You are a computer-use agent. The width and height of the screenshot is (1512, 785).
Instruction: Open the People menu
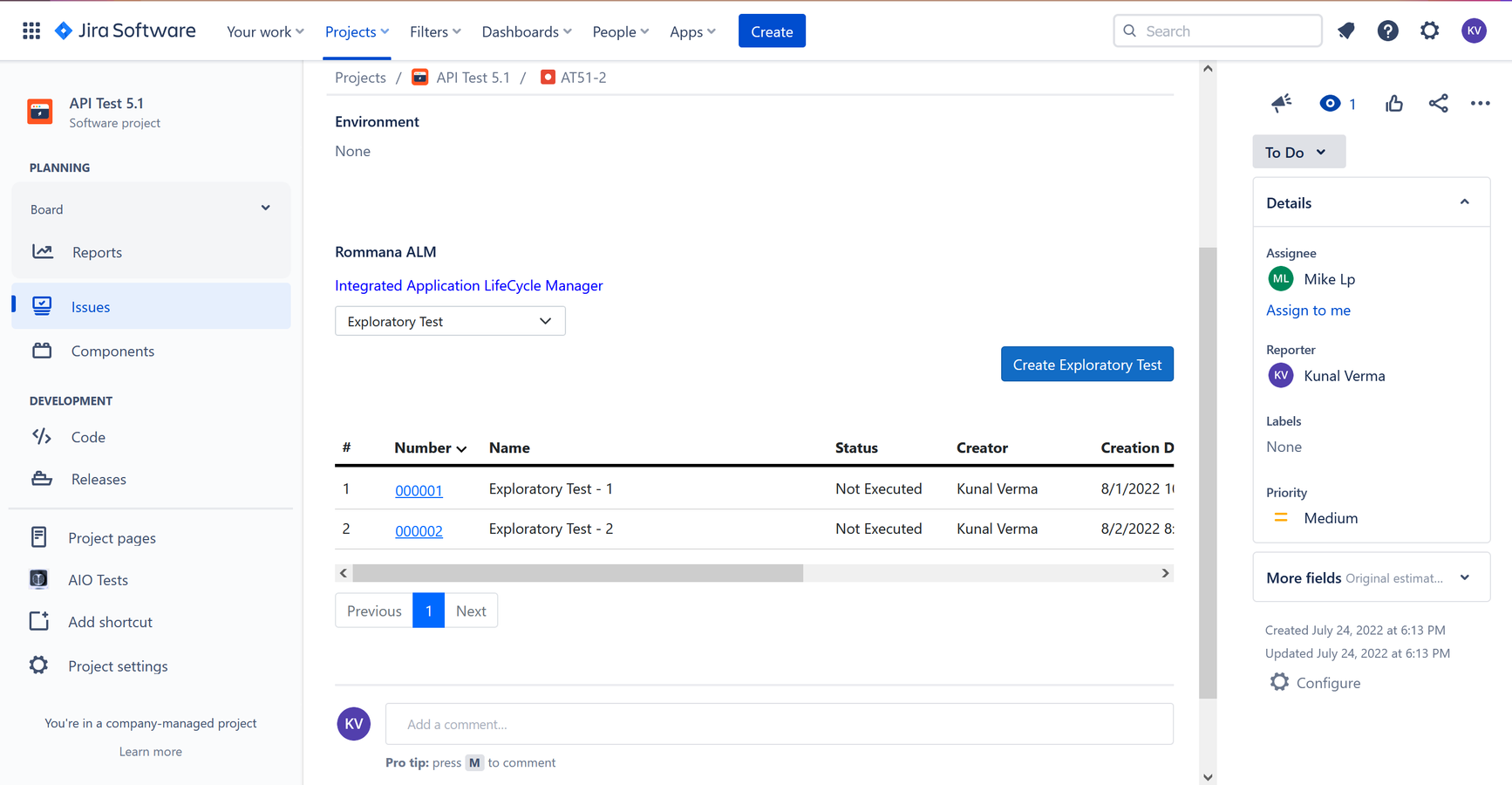(620, 31)
